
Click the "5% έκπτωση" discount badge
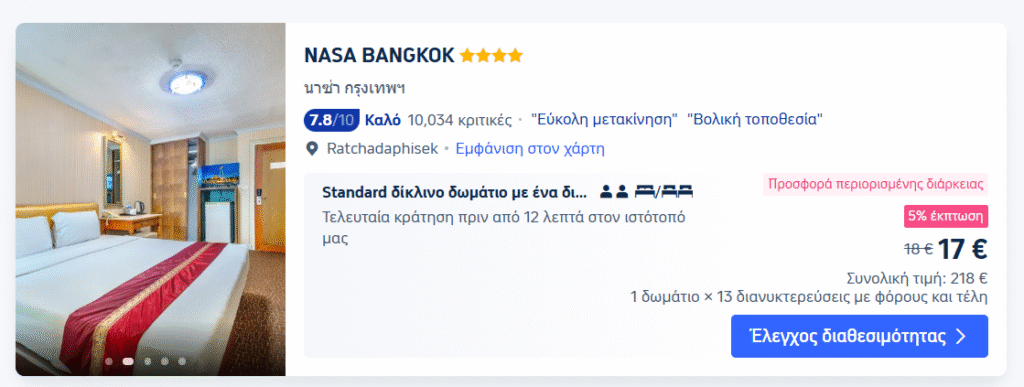click(x=946, y=217)
